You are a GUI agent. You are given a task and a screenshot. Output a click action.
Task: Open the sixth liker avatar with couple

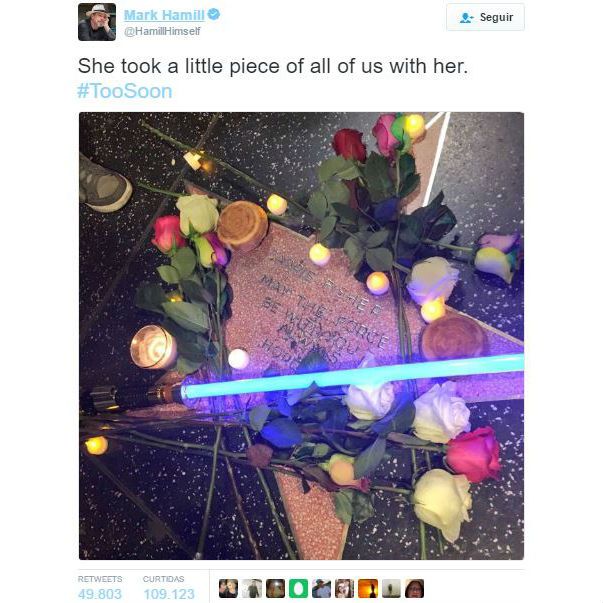point(345,588)
